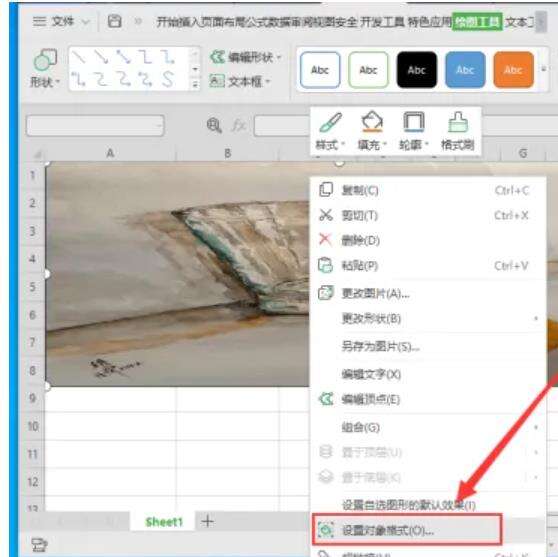Open the 编辑形状 dropdown
This screenshot has height=557, width=558.
click(246, 57)
